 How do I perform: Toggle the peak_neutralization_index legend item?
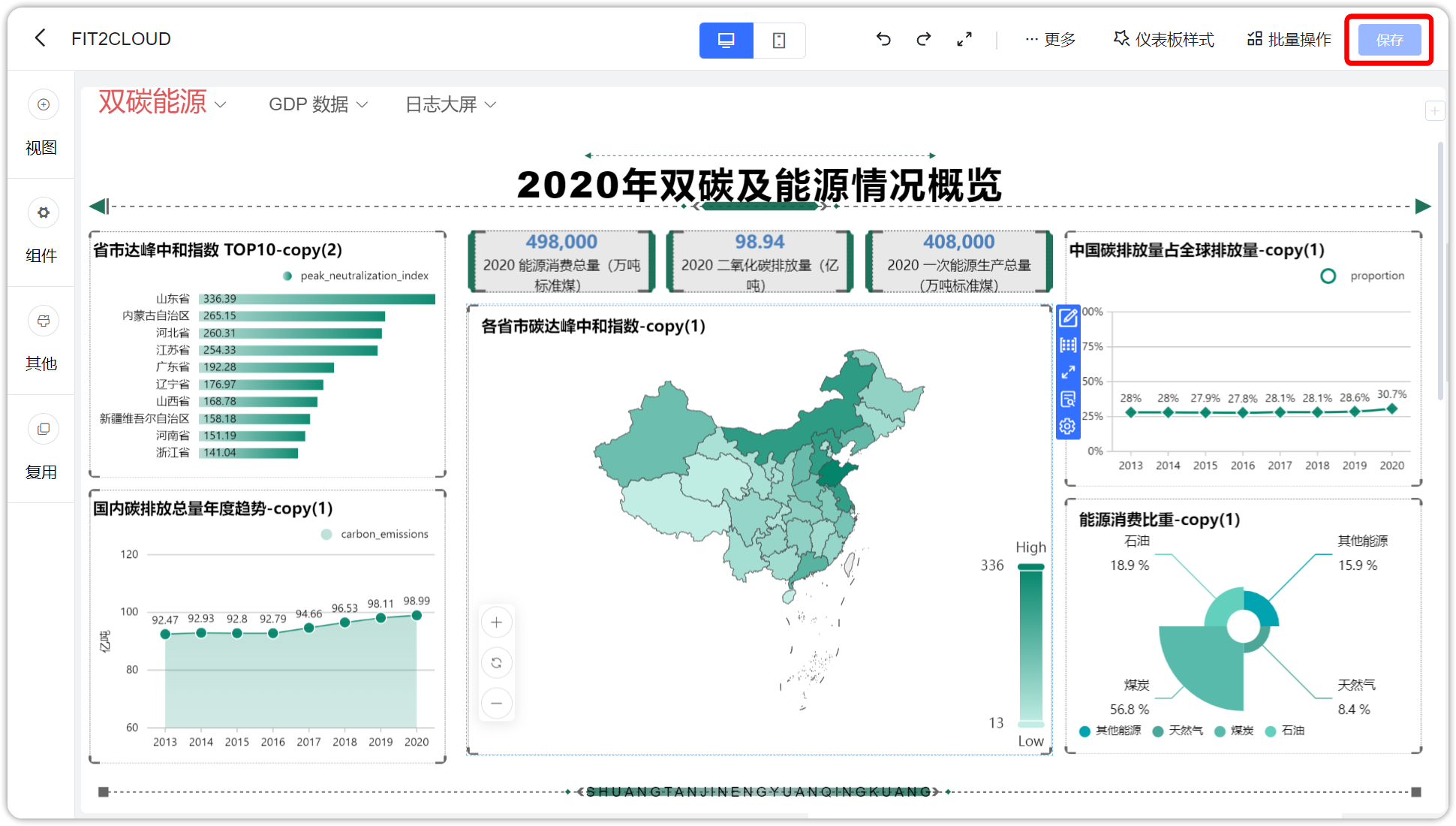pos(355,276)
